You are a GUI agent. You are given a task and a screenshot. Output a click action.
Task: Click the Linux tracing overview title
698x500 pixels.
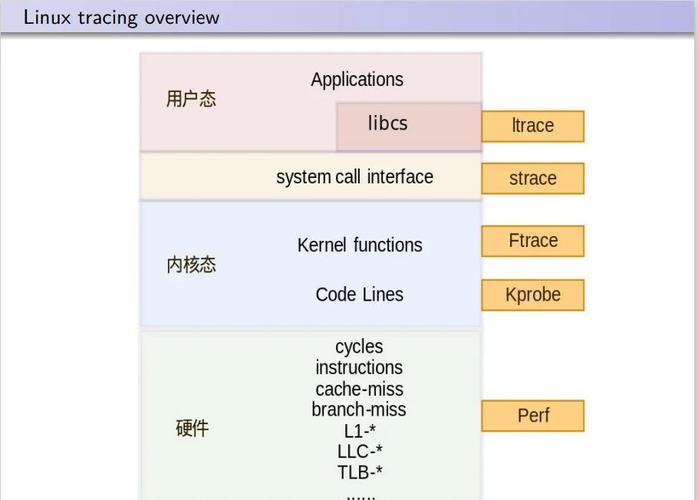pyautogui.click(x=121, y=18)
